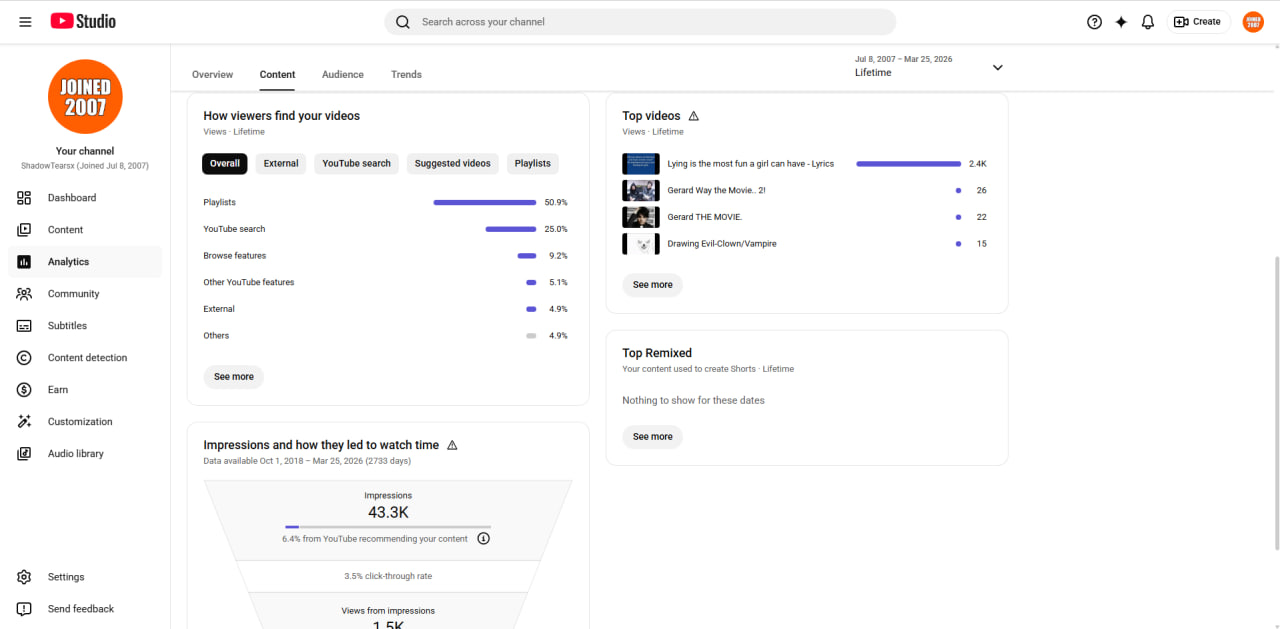
Task: Click the Nothing to show for these dates text
Action: pos(693,401)
